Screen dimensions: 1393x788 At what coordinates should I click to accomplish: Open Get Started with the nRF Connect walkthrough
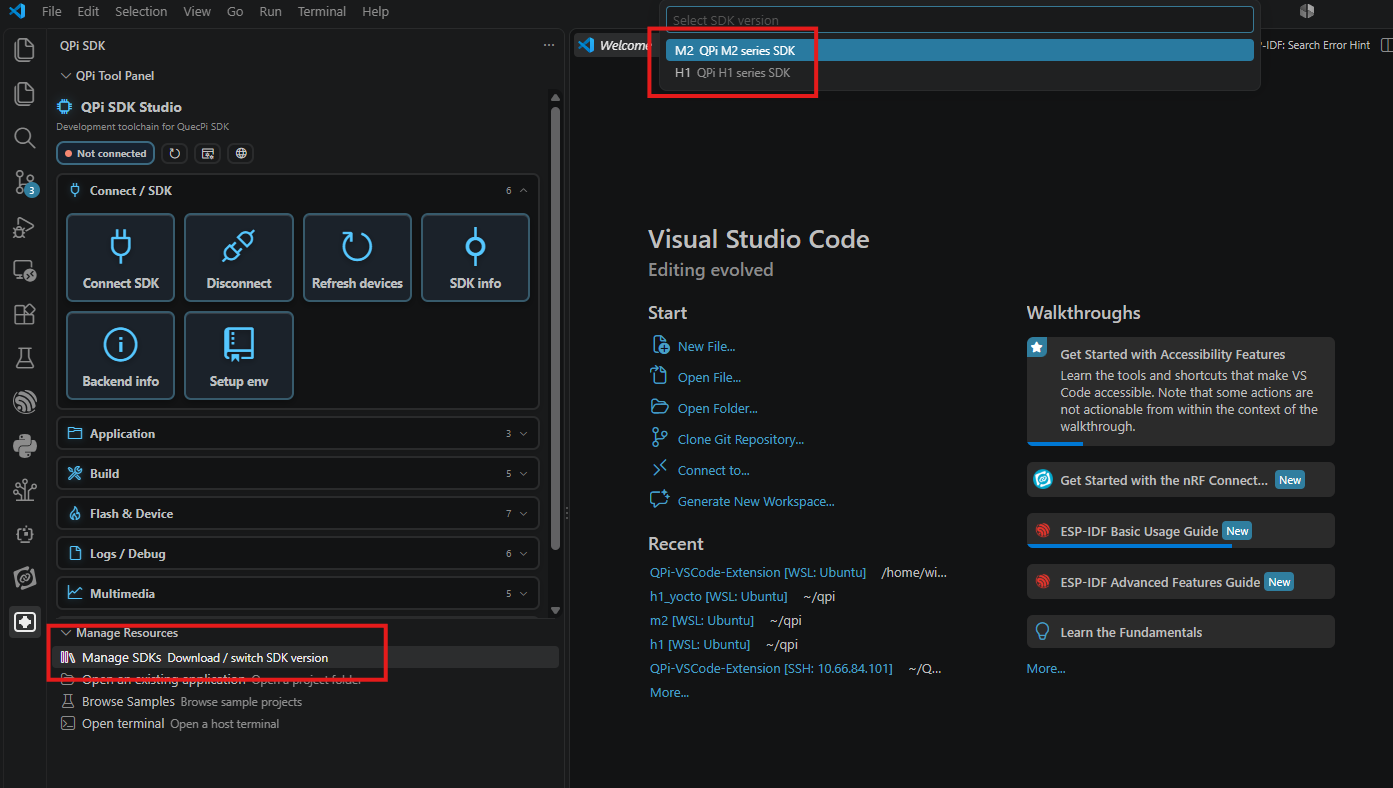pos(1180,480)
